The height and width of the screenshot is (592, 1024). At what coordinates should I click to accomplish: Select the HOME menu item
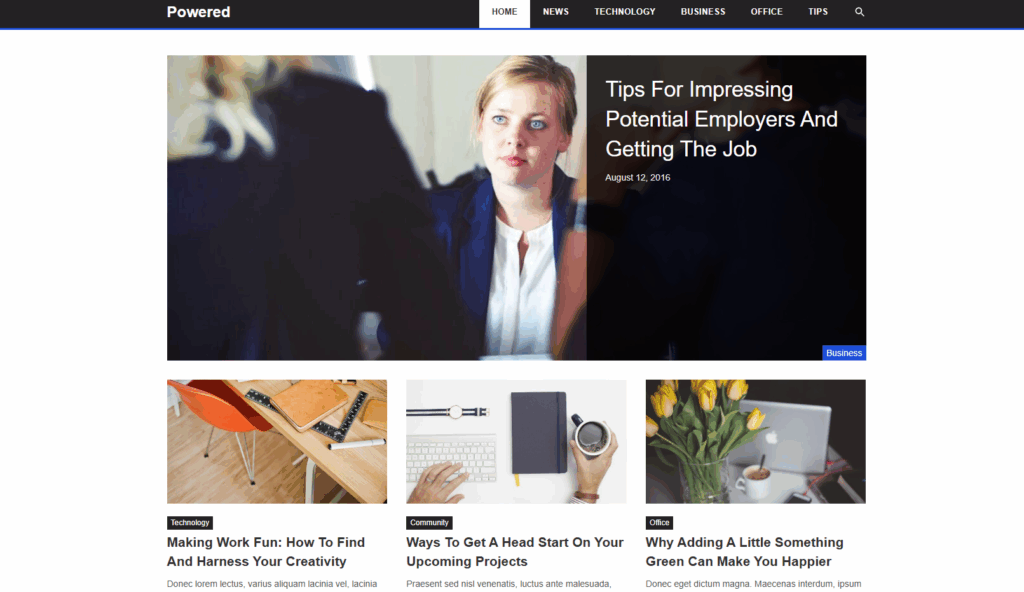click(504, 14)
